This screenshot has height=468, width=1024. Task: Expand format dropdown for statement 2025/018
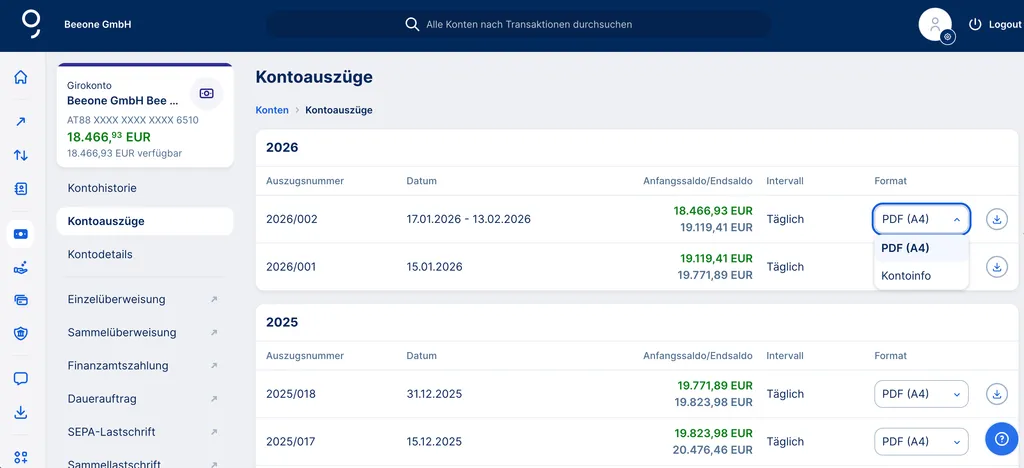coord(921,394)
